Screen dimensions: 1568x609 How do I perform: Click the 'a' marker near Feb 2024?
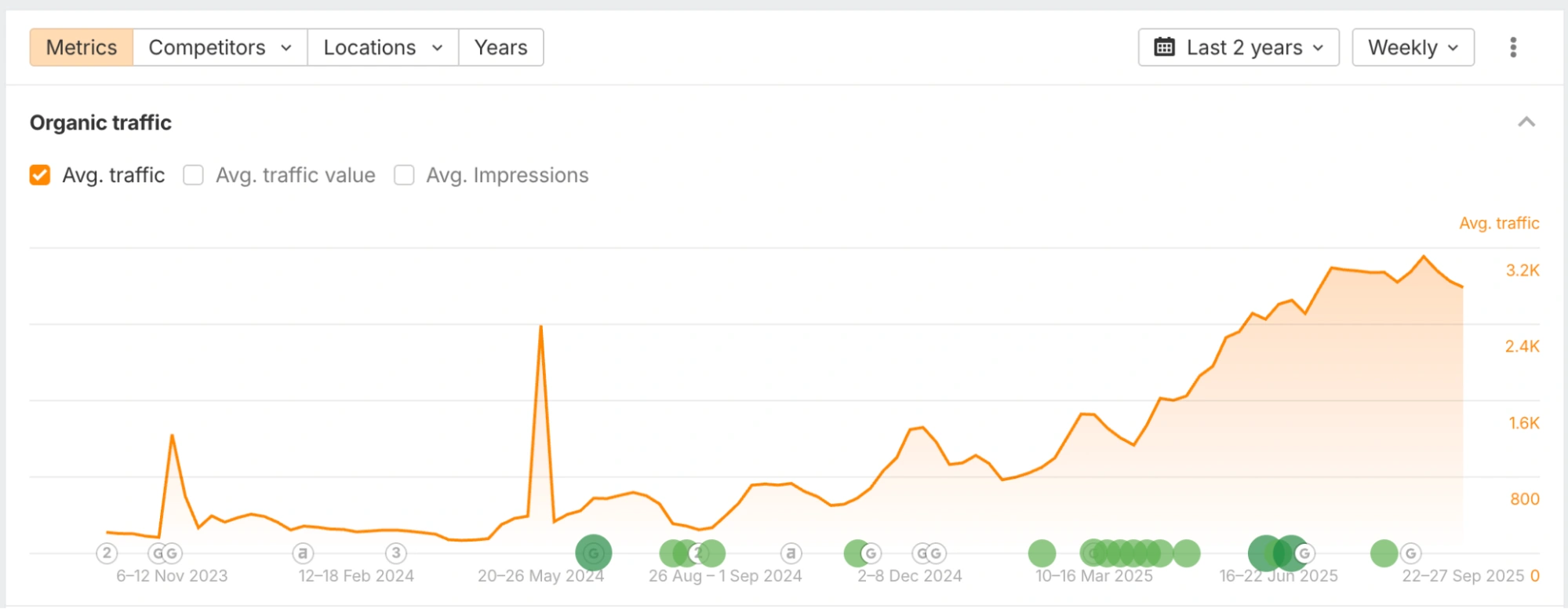(303, 553)
